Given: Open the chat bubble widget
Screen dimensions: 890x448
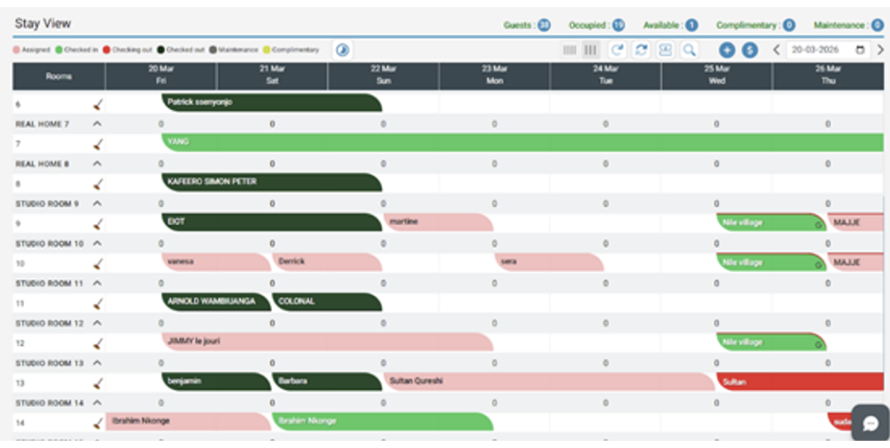Looking at the screenshot, I should (x=869, y=422).
